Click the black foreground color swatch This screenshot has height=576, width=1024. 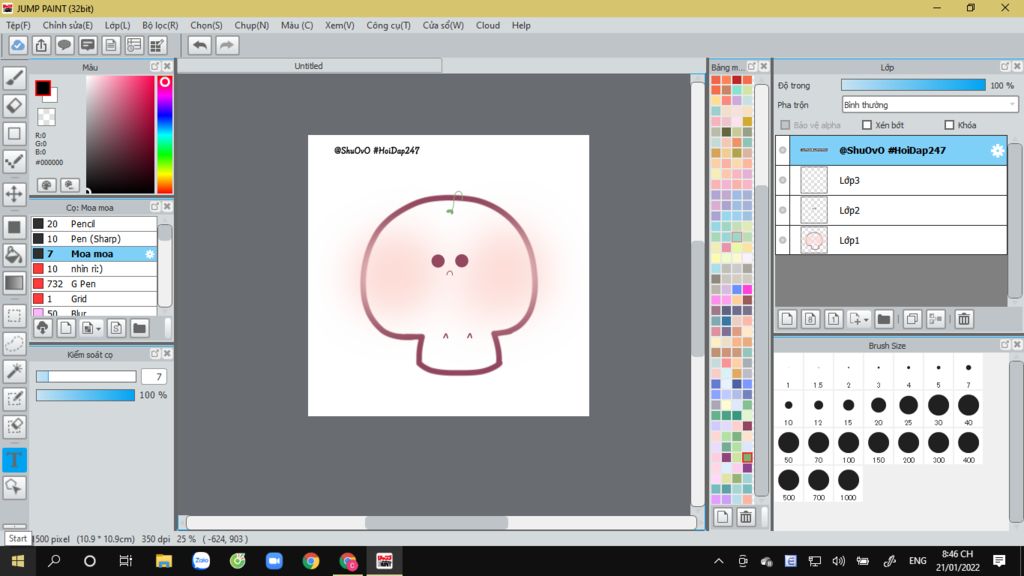[42, 88]
